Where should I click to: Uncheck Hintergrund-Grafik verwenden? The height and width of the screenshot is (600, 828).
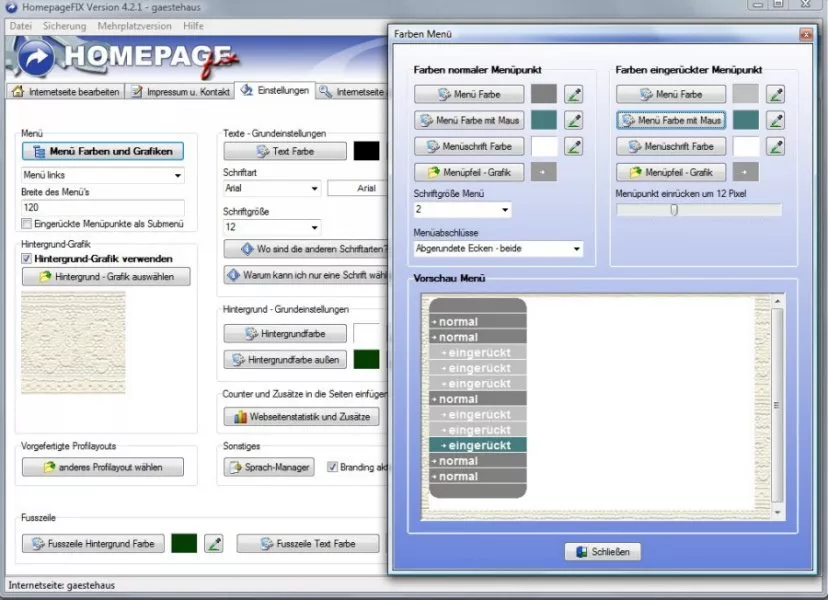27,258
